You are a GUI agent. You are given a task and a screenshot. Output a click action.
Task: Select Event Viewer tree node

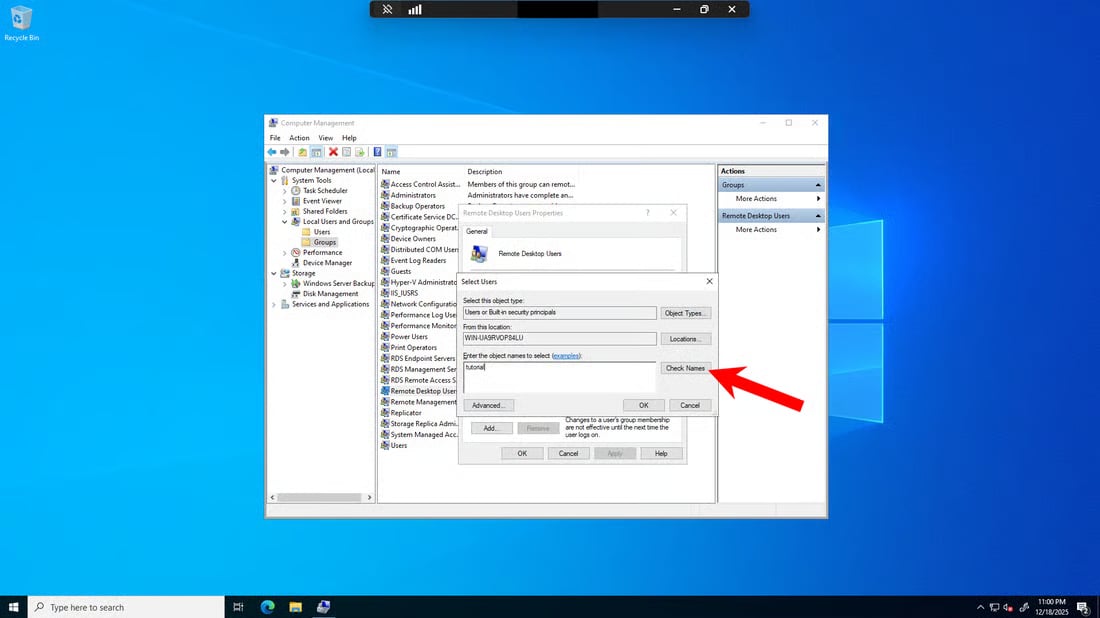point(322,201)
